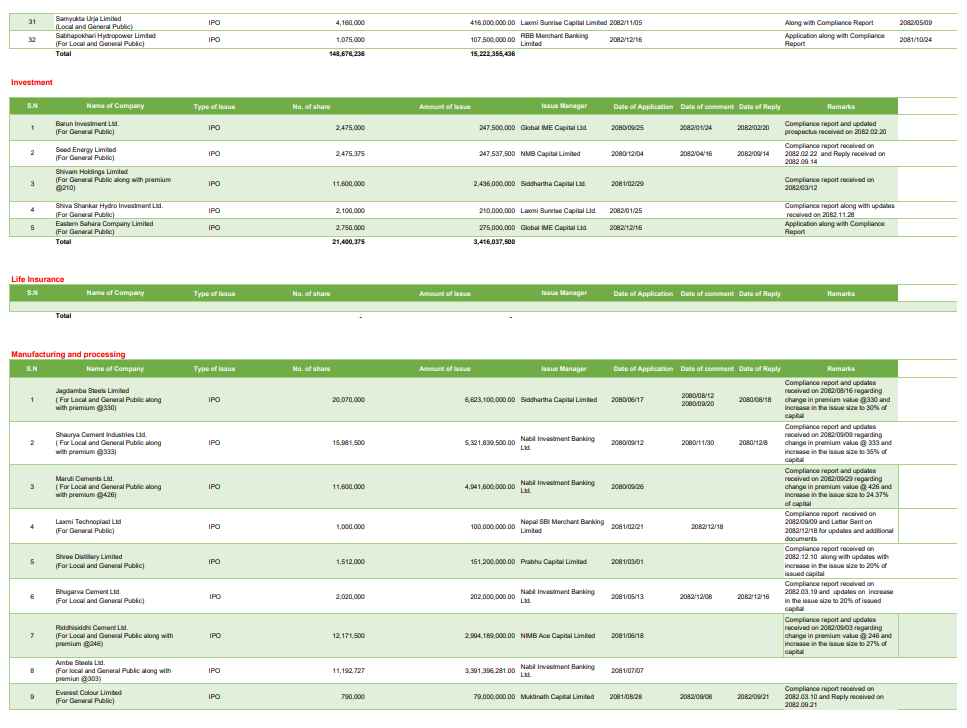Select the Maruti Cements Ltd. row name
The image size is (967, 728).
[x=84, y=479]
